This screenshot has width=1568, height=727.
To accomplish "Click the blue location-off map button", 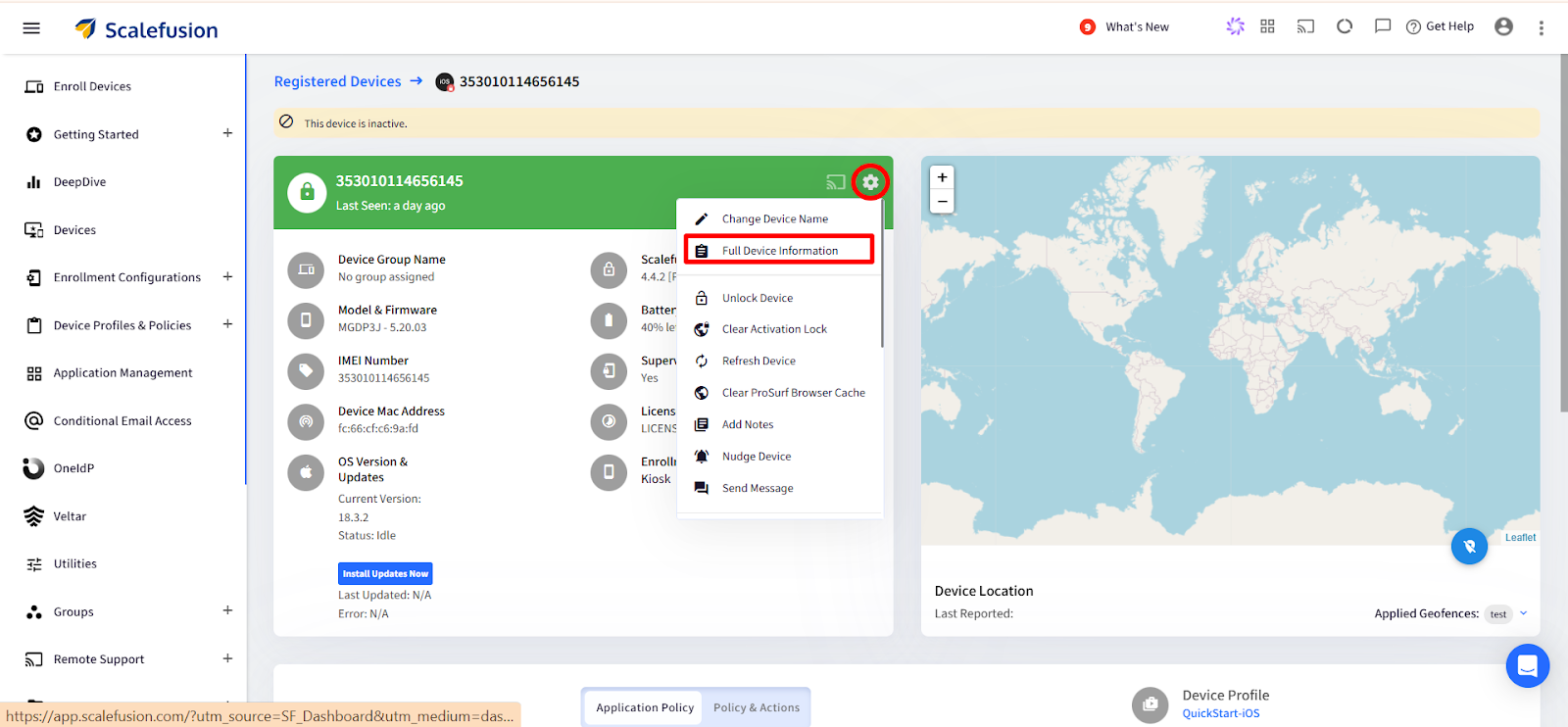I will click(1469, 546).
